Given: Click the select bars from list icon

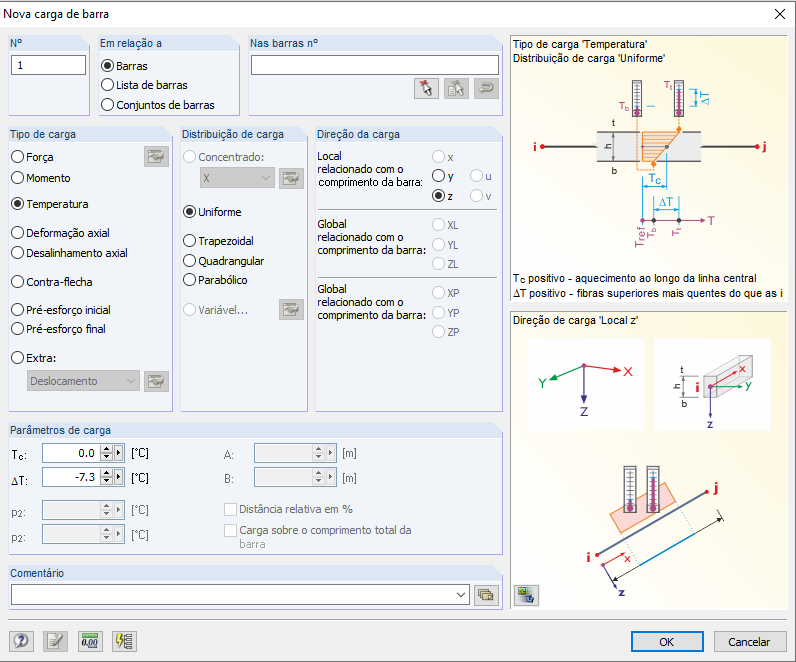Looking at the screenshot, I should click(456, 88).
